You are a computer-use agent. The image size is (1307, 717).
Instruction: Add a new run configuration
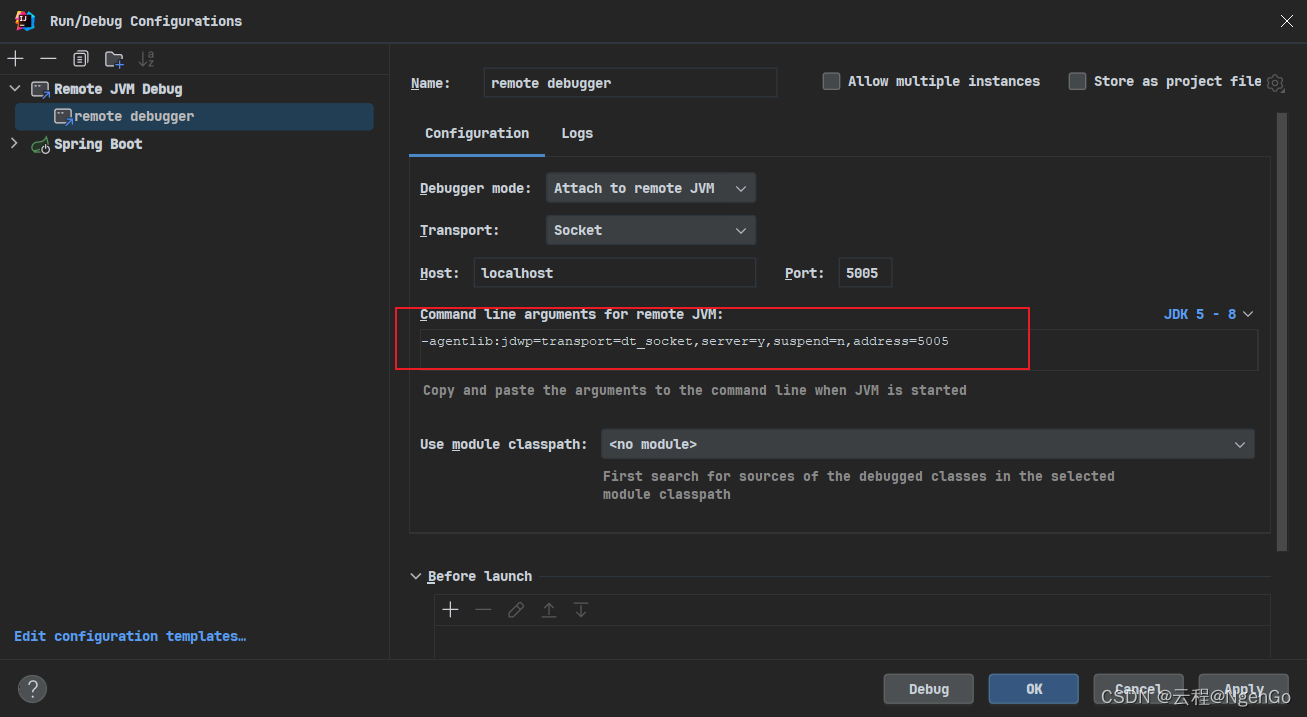pyautogui.click(x=15, y=58)
